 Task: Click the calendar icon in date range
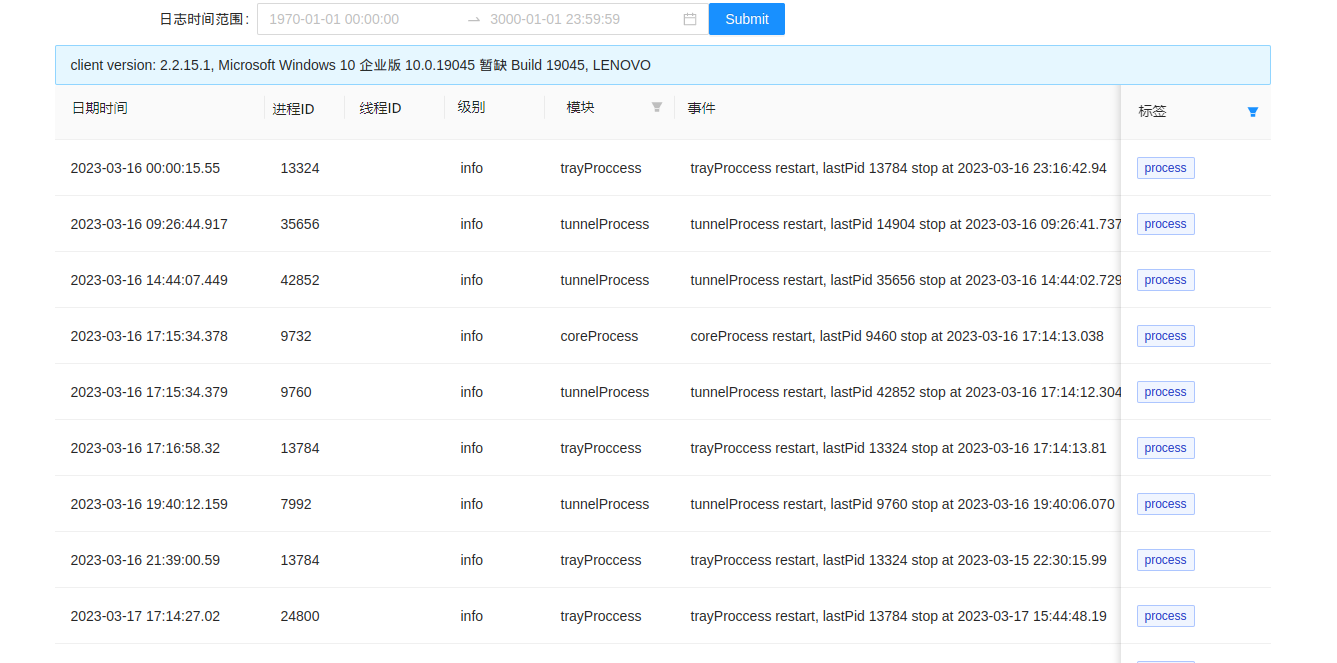(x=690, y=19)
